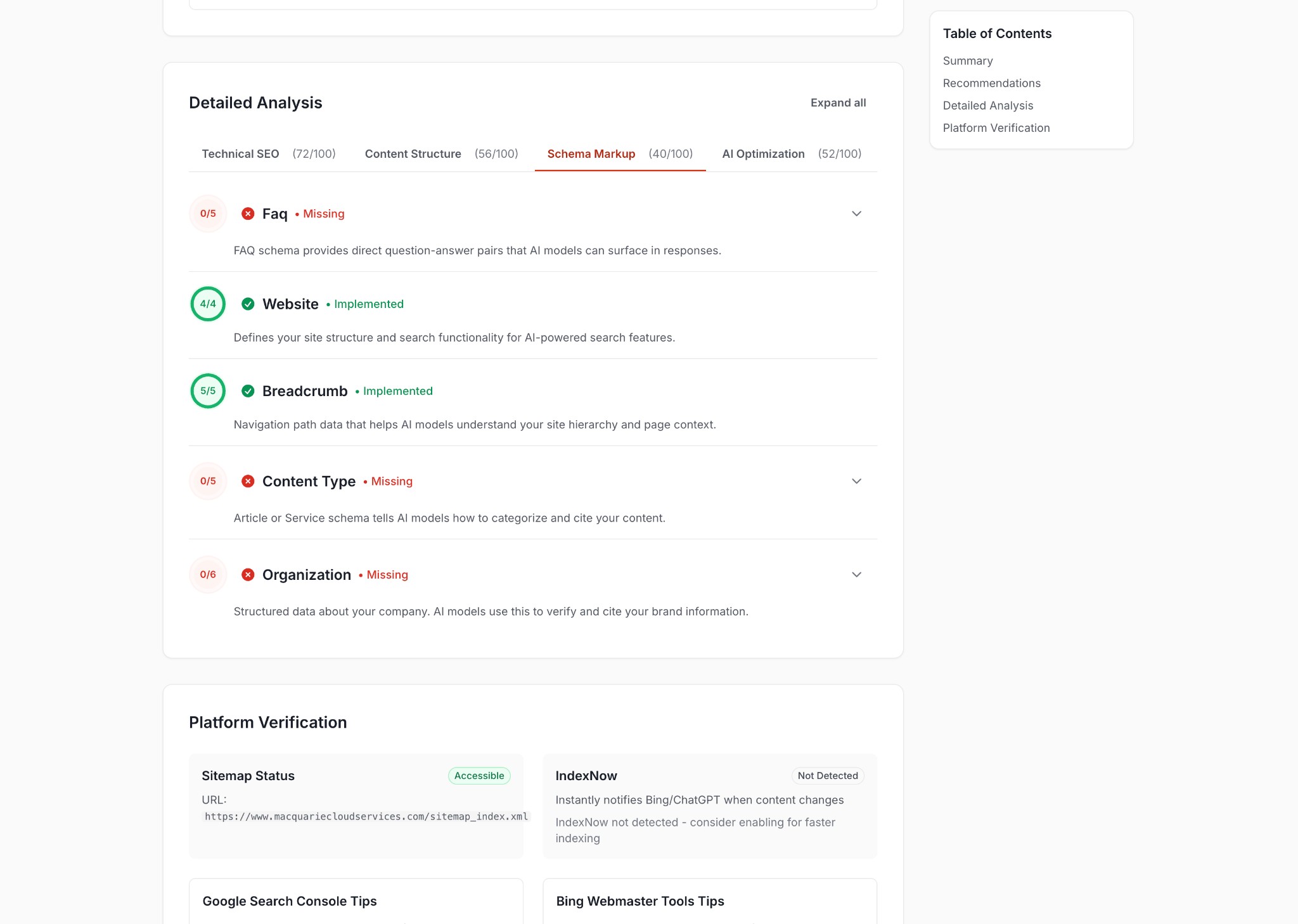Open the Content Structure tab
Viewport: 1298px width, 924px height.
(441, 154)
